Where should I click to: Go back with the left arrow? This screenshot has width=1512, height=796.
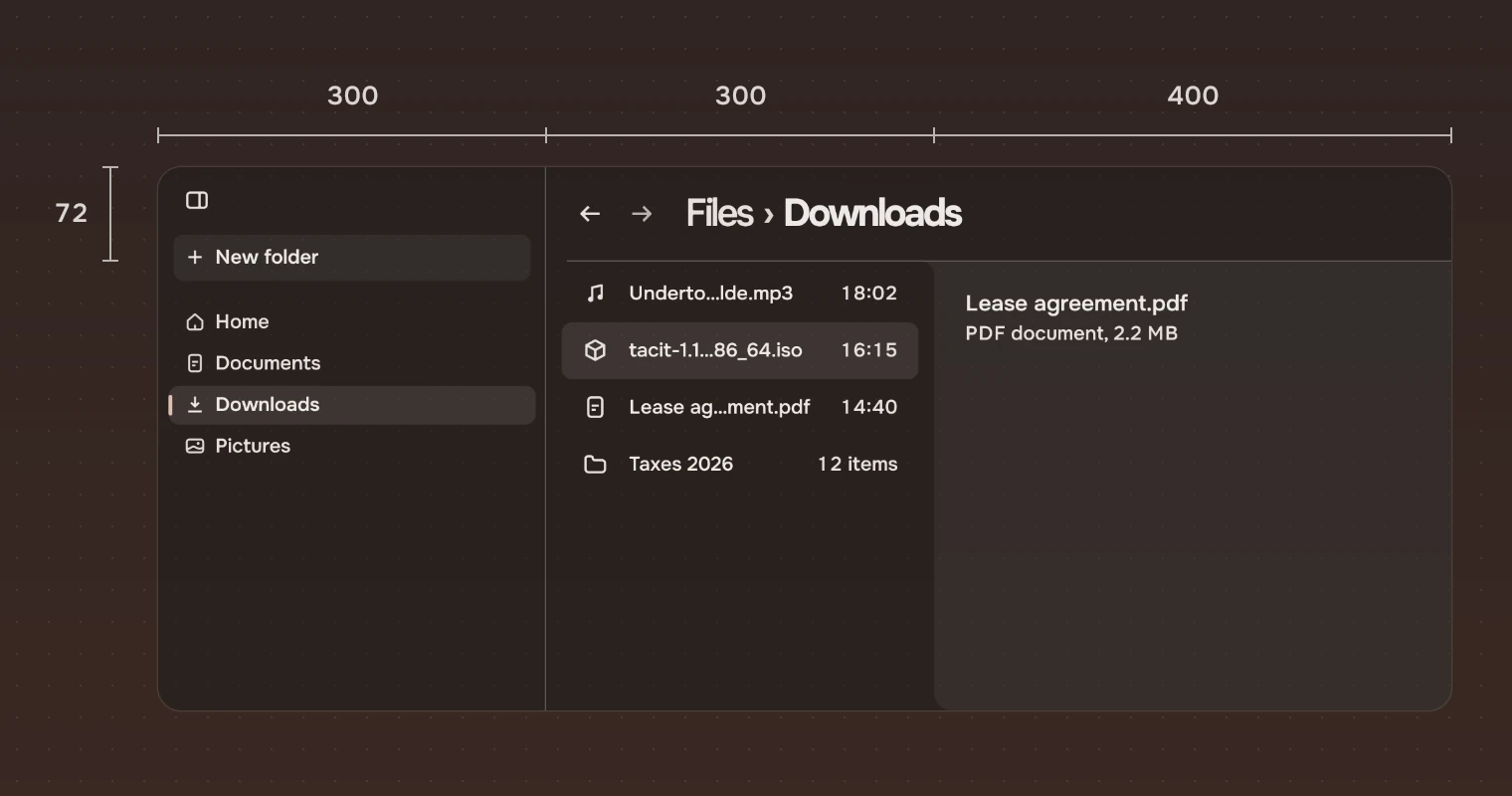pos(590,214)
